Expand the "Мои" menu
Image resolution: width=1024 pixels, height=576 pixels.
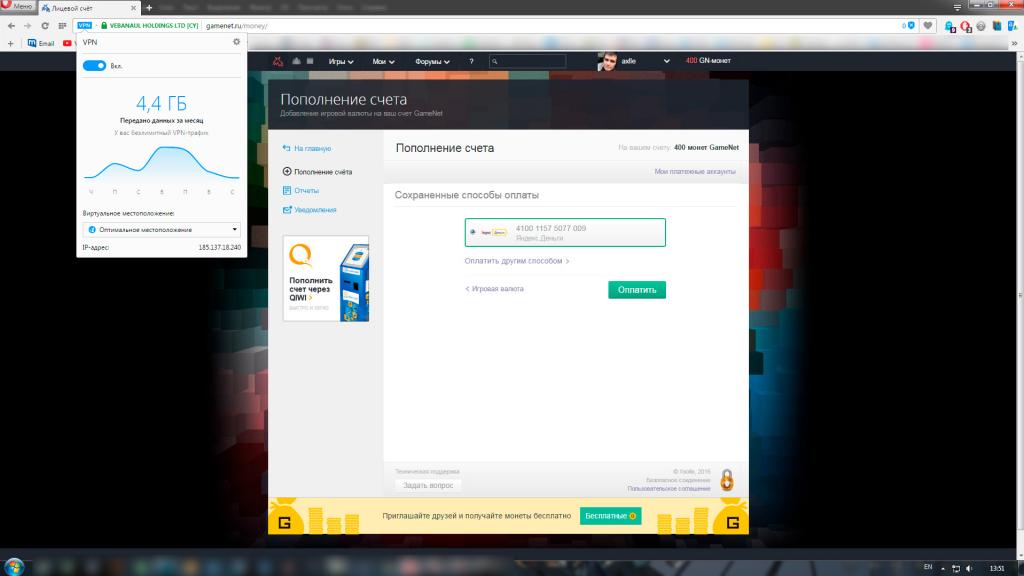click(383, 61)
